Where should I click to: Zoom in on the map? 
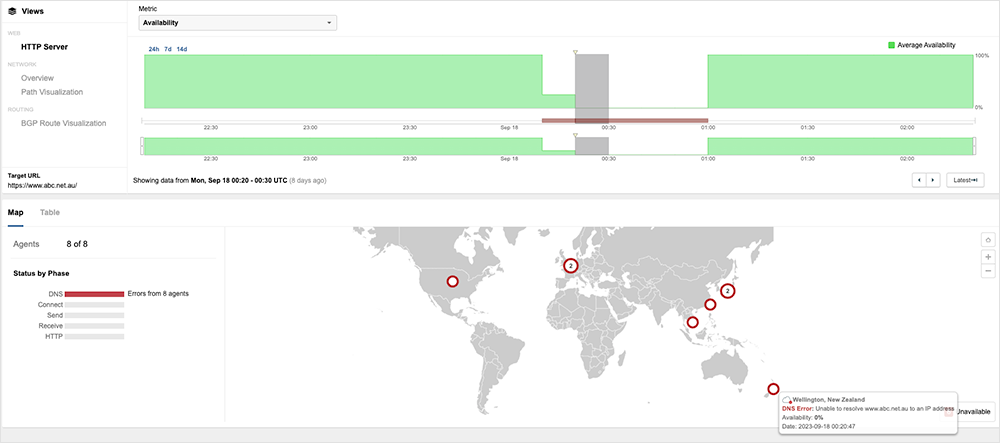click(x=988, y=255)
